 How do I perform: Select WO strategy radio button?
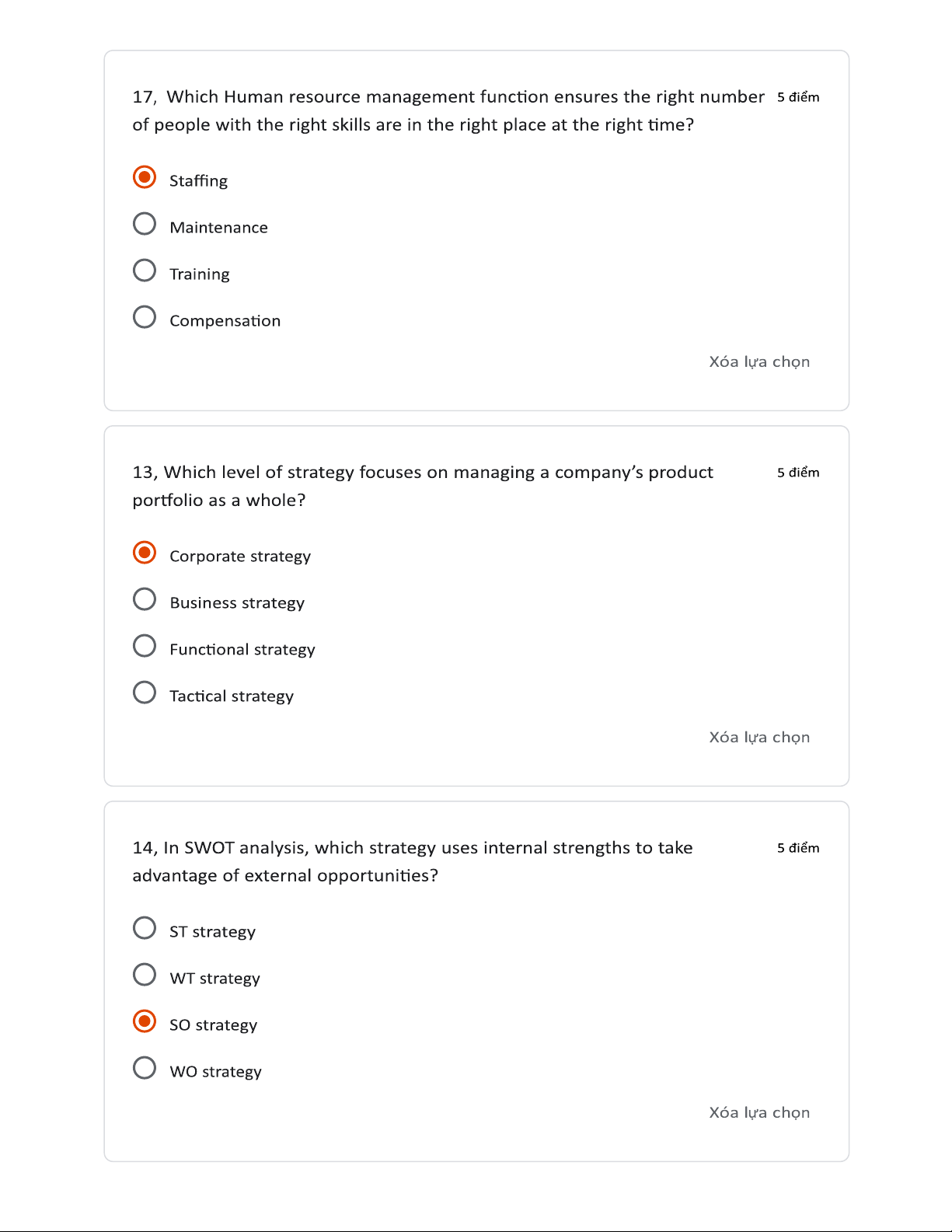[x=145, y=1068]
